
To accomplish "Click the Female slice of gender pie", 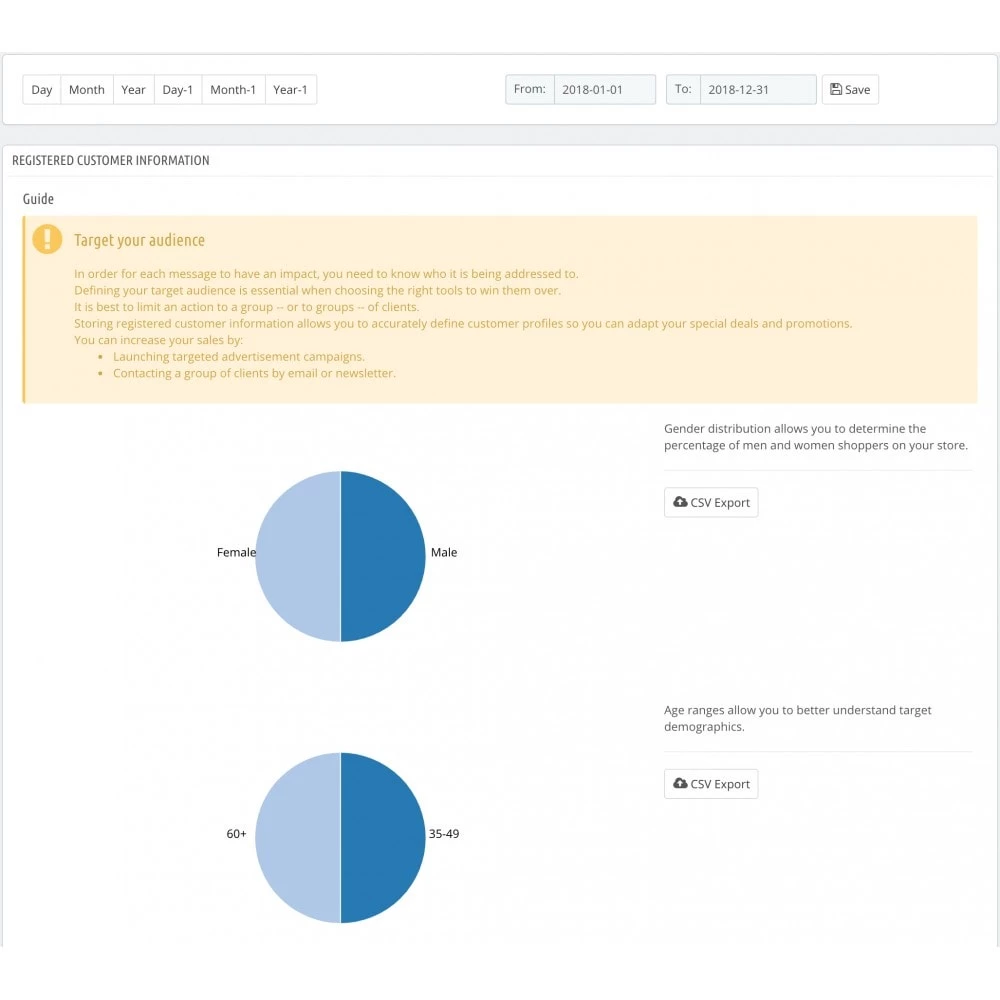I will (298, 556).
